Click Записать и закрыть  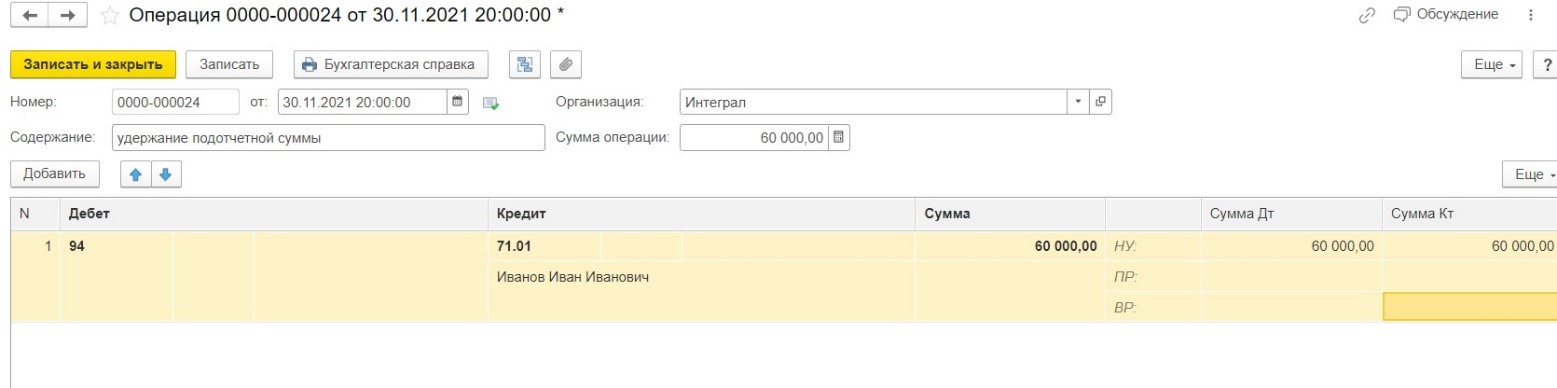click(93, 64)
